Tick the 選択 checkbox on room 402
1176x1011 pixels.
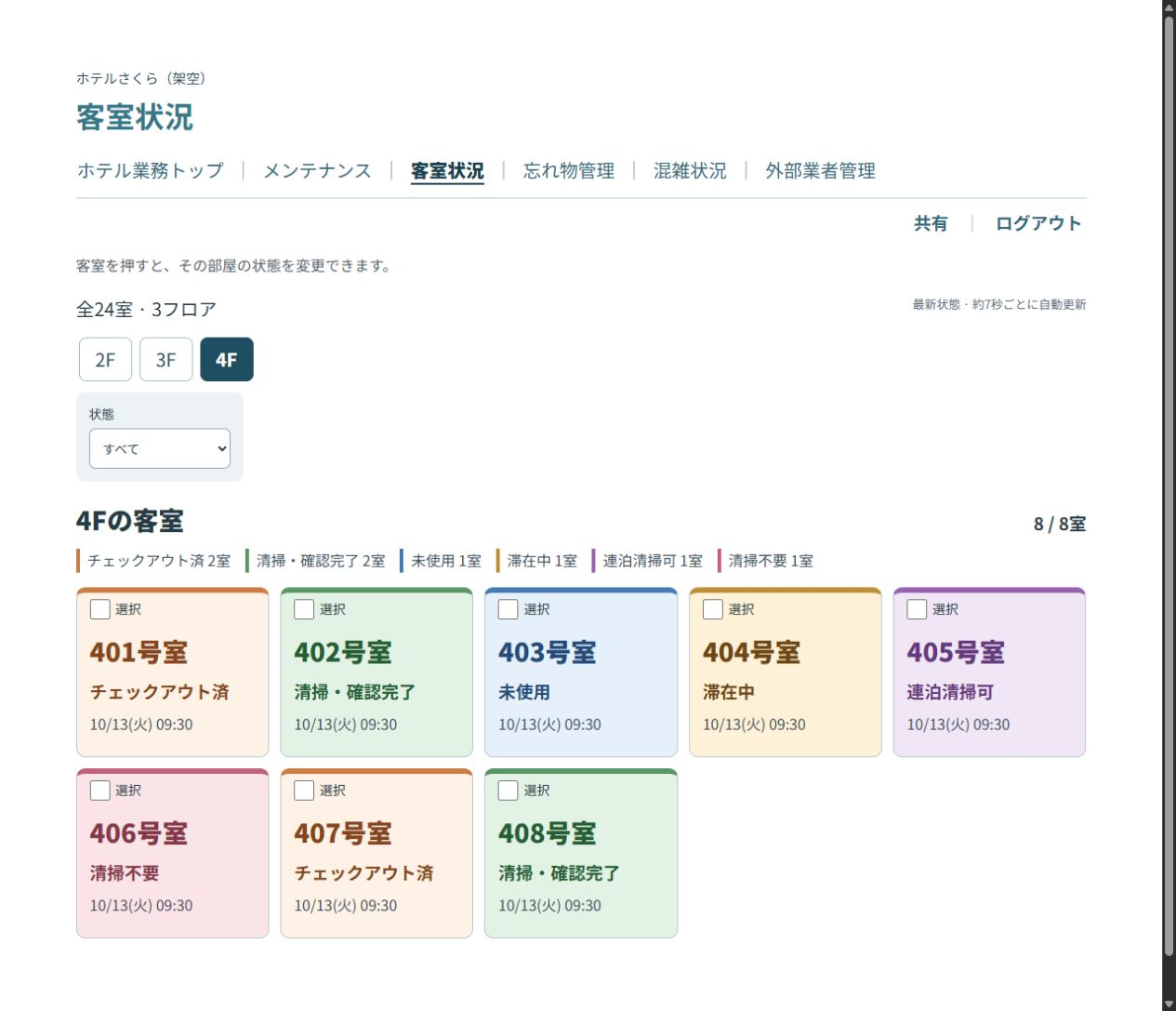click(304, 609)
